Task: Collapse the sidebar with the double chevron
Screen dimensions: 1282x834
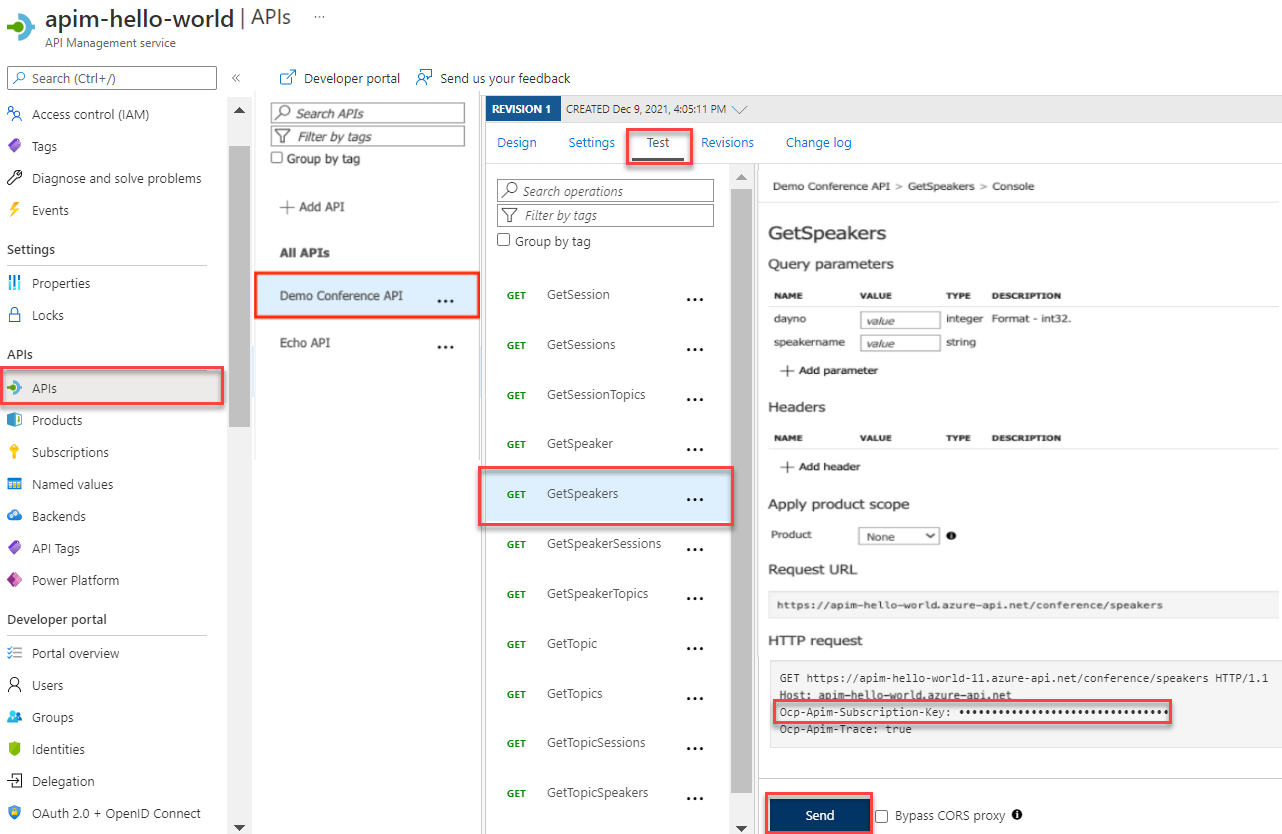Action: 236,78
